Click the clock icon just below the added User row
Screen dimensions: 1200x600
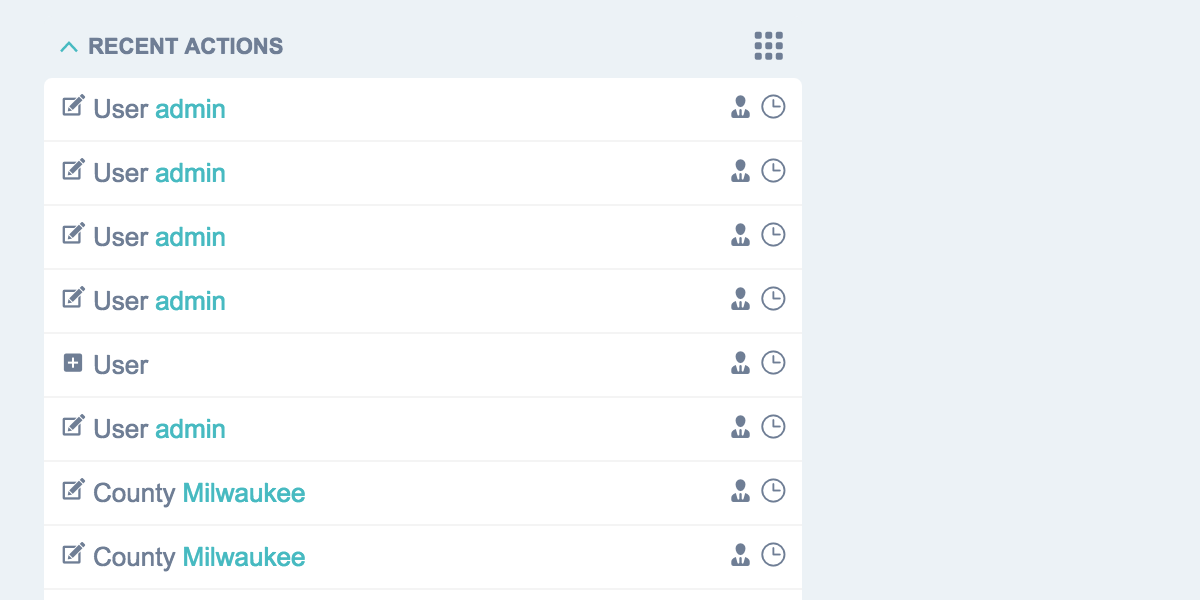click(773, 427)
